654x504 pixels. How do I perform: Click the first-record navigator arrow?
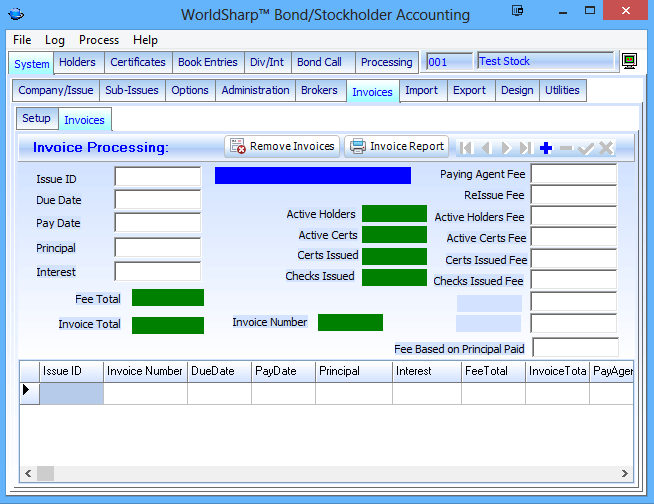[466, 148]
